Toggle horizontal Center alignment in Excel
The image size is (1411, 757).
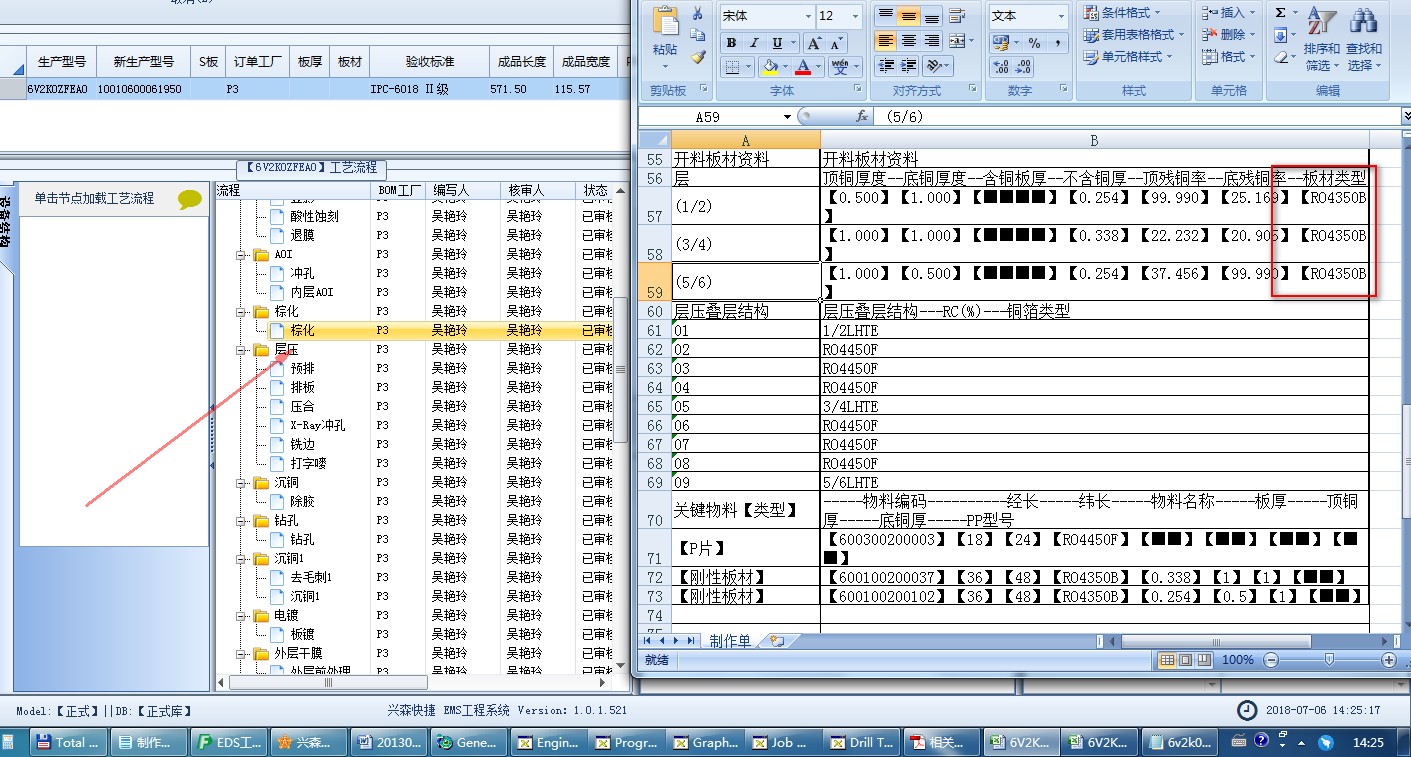click(x=909, y=41)
